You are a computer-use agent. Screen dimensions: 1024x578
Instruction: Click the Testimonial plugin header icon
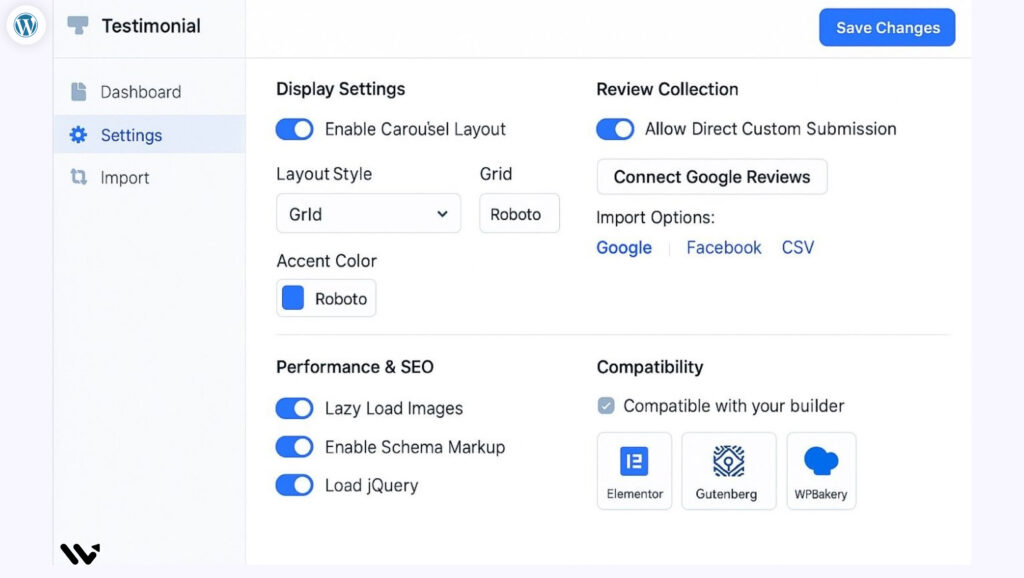(x=78, y=26)
